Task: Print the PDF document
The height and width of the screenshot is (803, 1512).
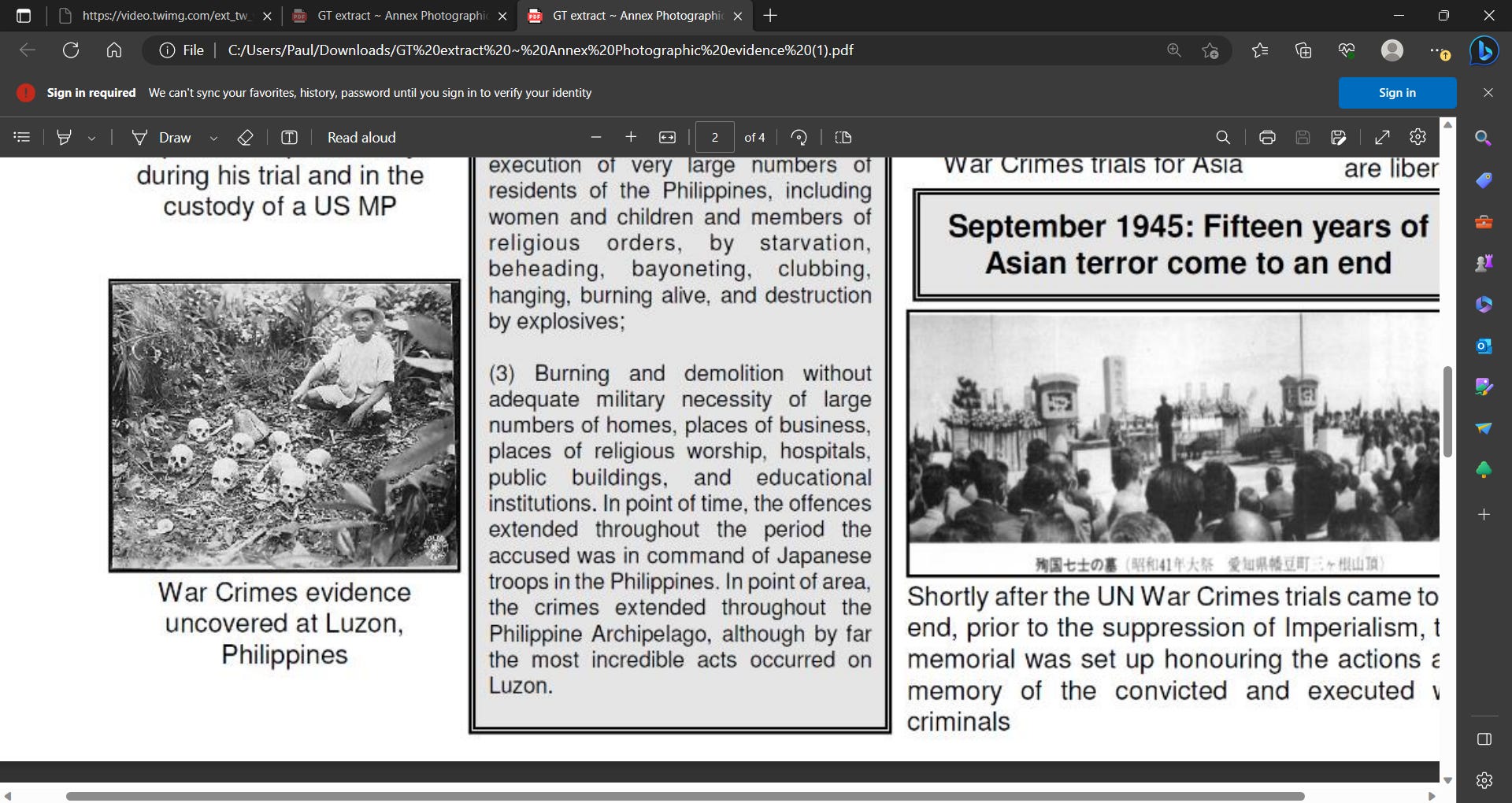Action: [1267, 137]
